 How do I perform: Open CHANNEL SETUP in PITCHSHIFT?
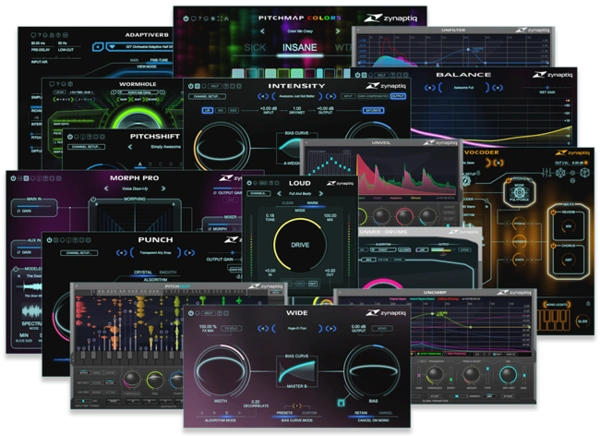[x=86, y=147]
